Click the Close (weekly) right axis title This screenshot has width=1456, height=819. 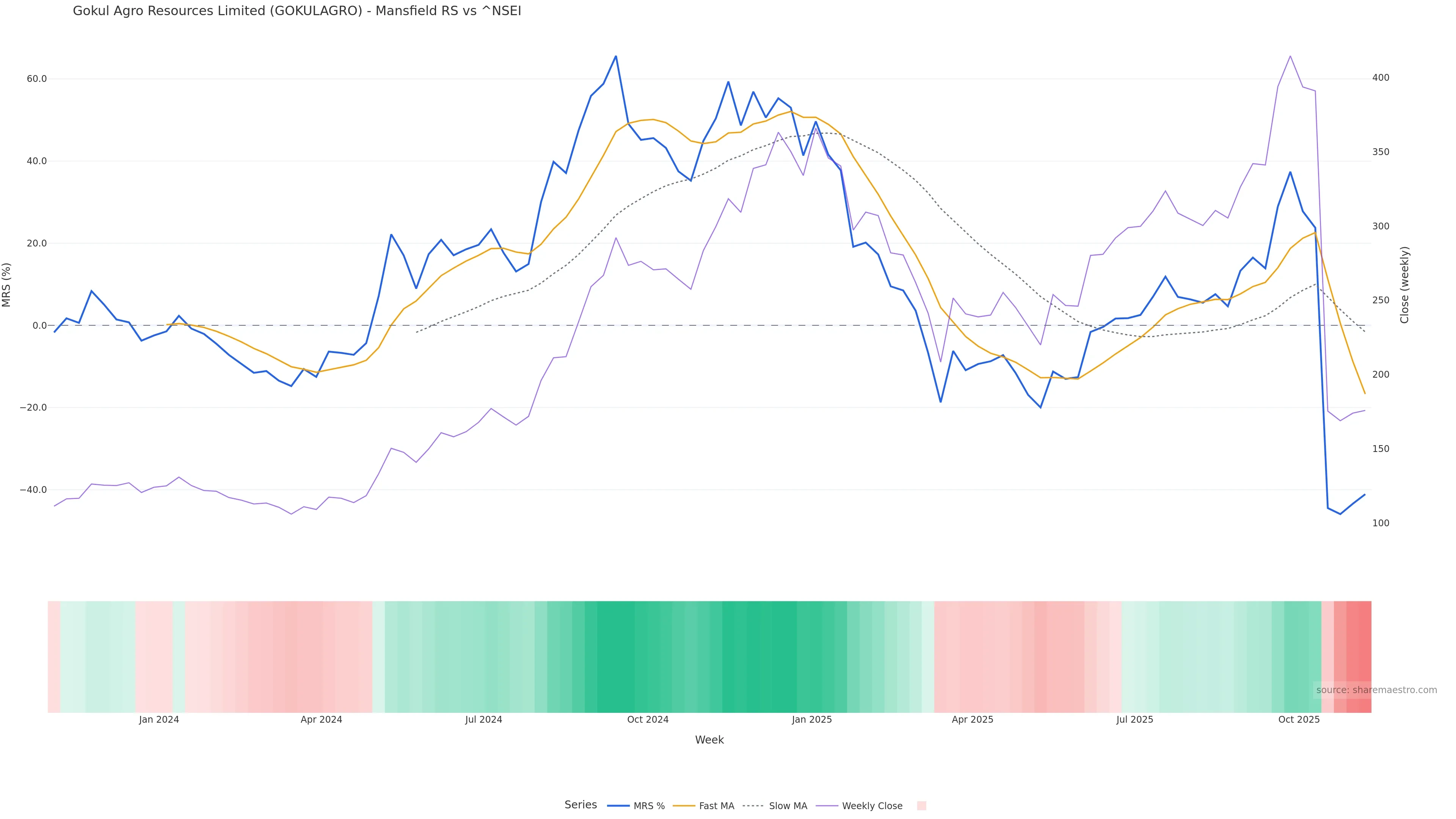[1404, 285]
